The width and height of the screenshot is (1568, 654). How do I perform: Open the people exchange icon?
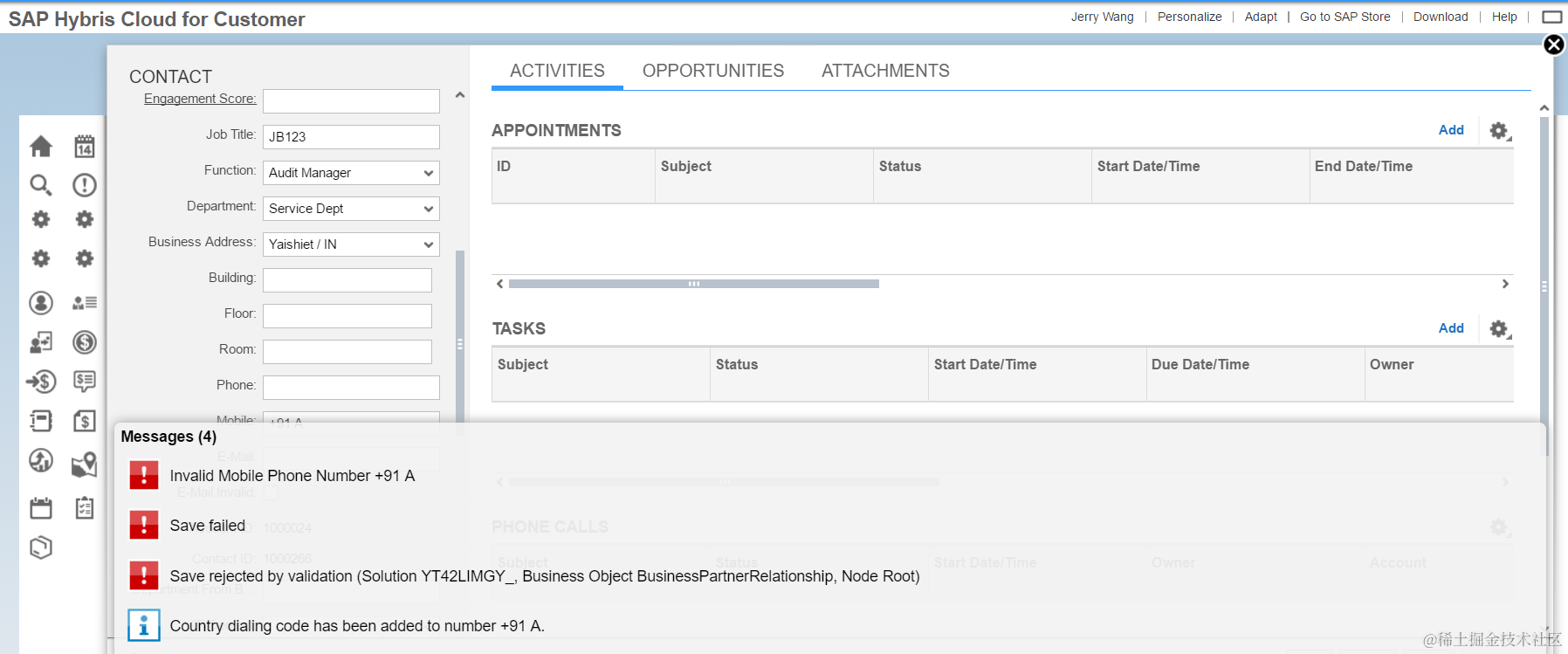[41, 342]
